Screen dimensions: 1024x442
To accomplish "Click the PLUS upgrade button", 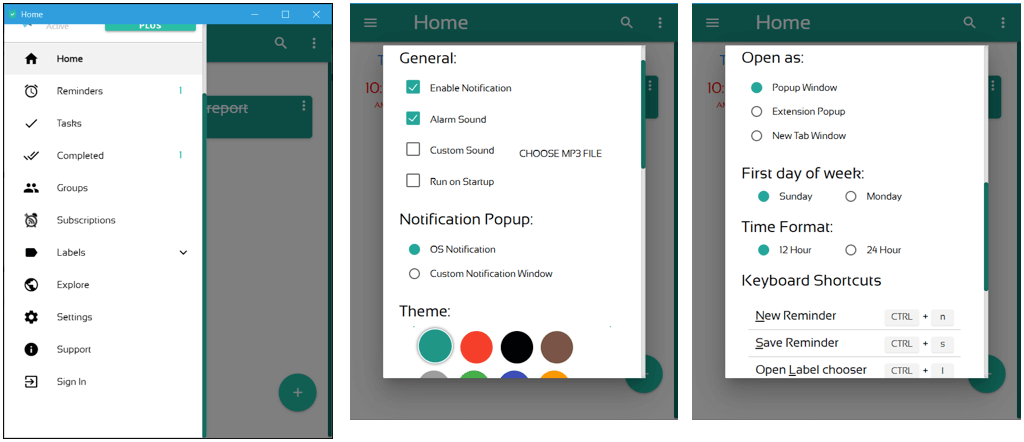I will tap(150, 26).
